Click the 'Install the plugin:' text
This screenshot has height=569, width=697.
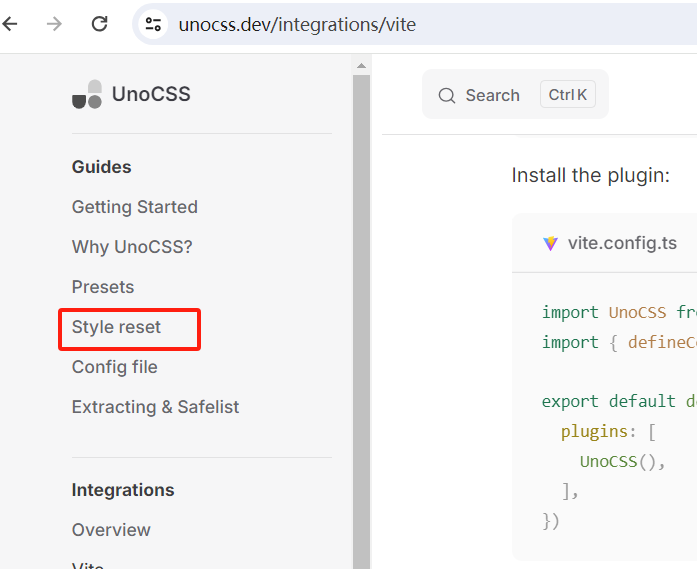tap(591, 175)
